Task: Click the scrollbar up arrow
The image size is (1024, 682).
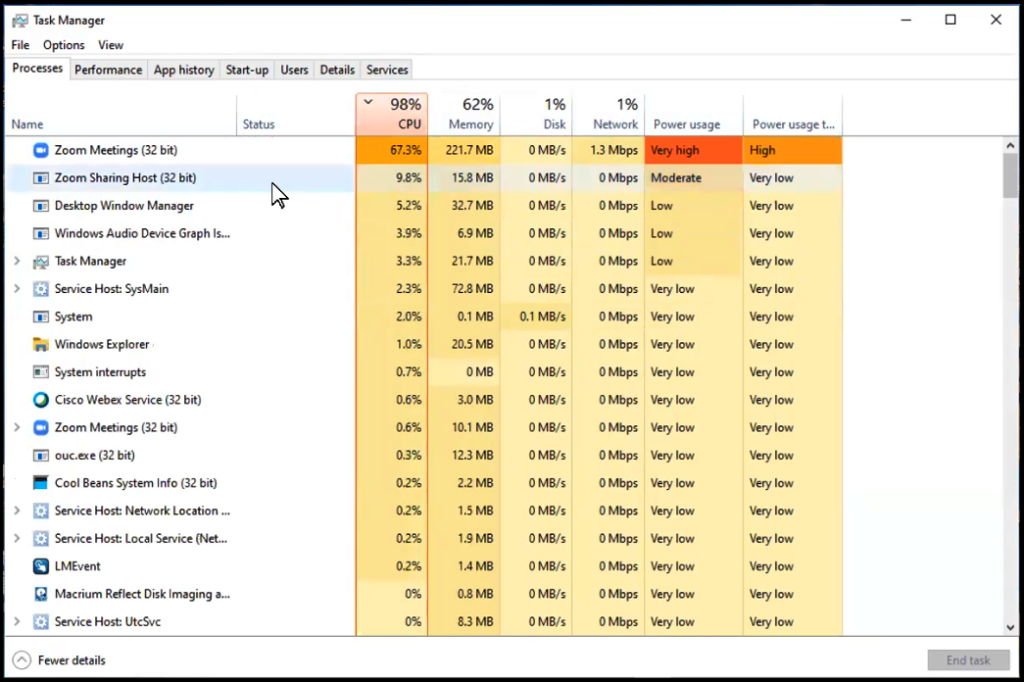Action: point(1010,146)
